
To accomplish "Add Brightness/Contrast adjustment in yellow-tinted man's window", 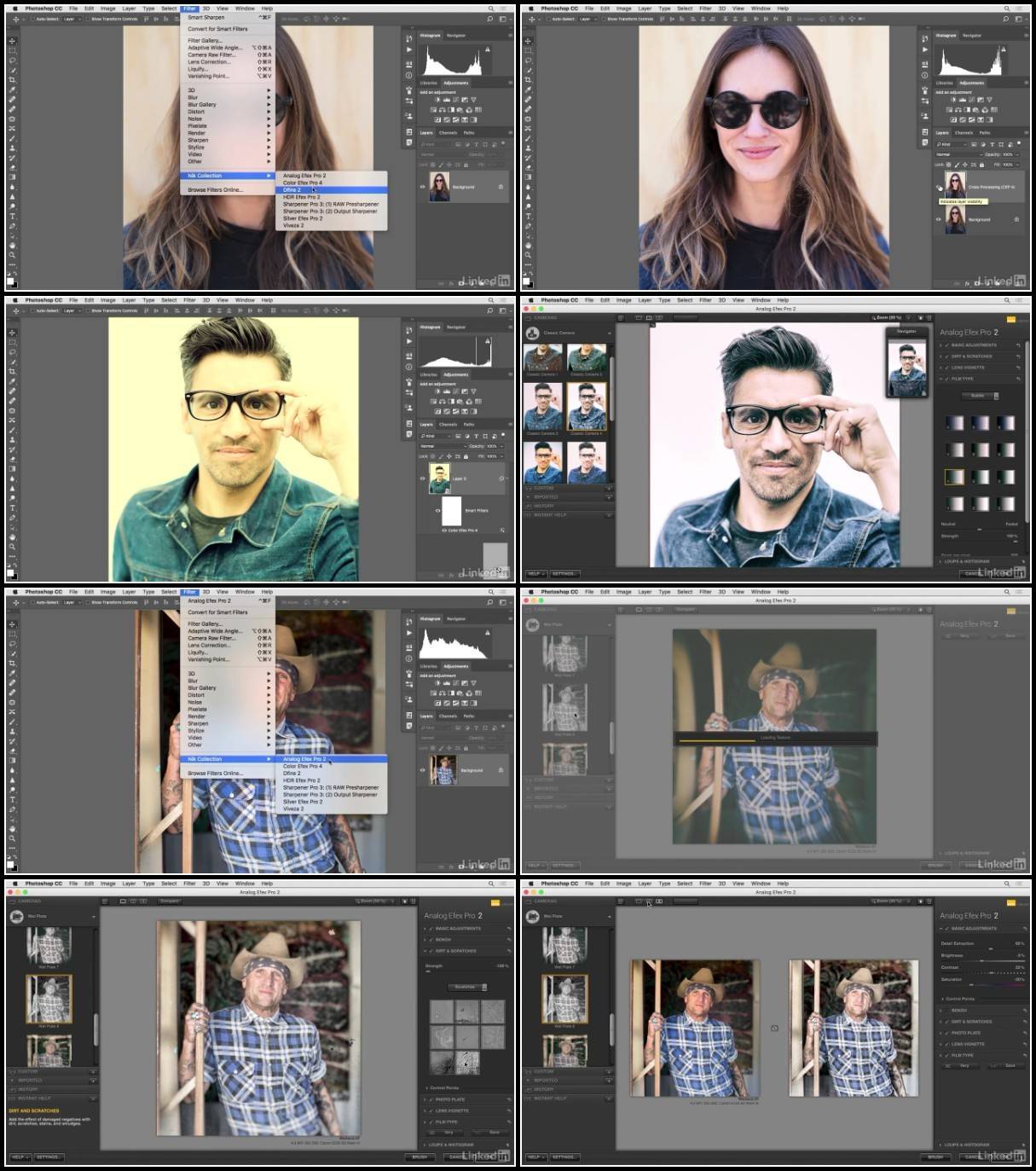I will [437, 391].
